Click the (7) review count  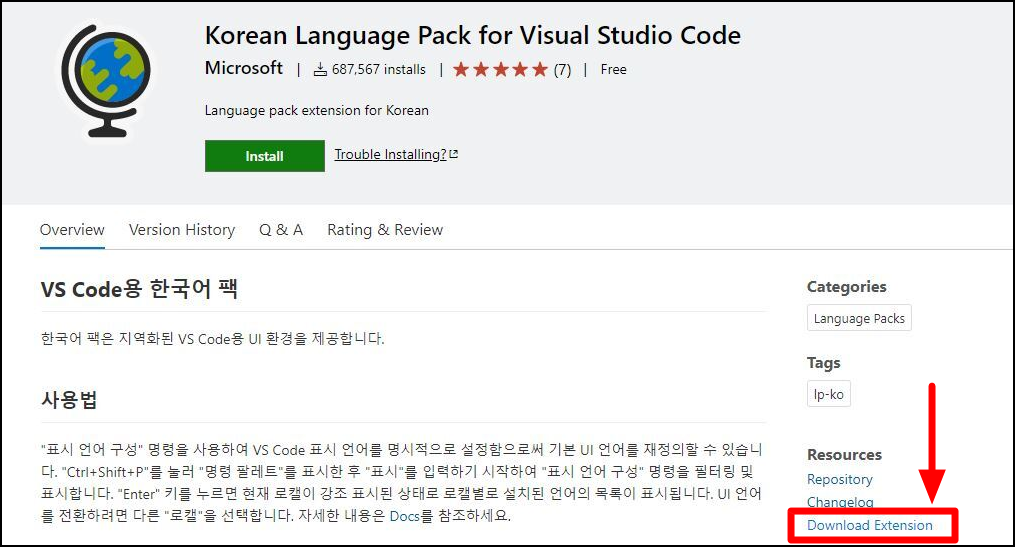coord(563,69)
